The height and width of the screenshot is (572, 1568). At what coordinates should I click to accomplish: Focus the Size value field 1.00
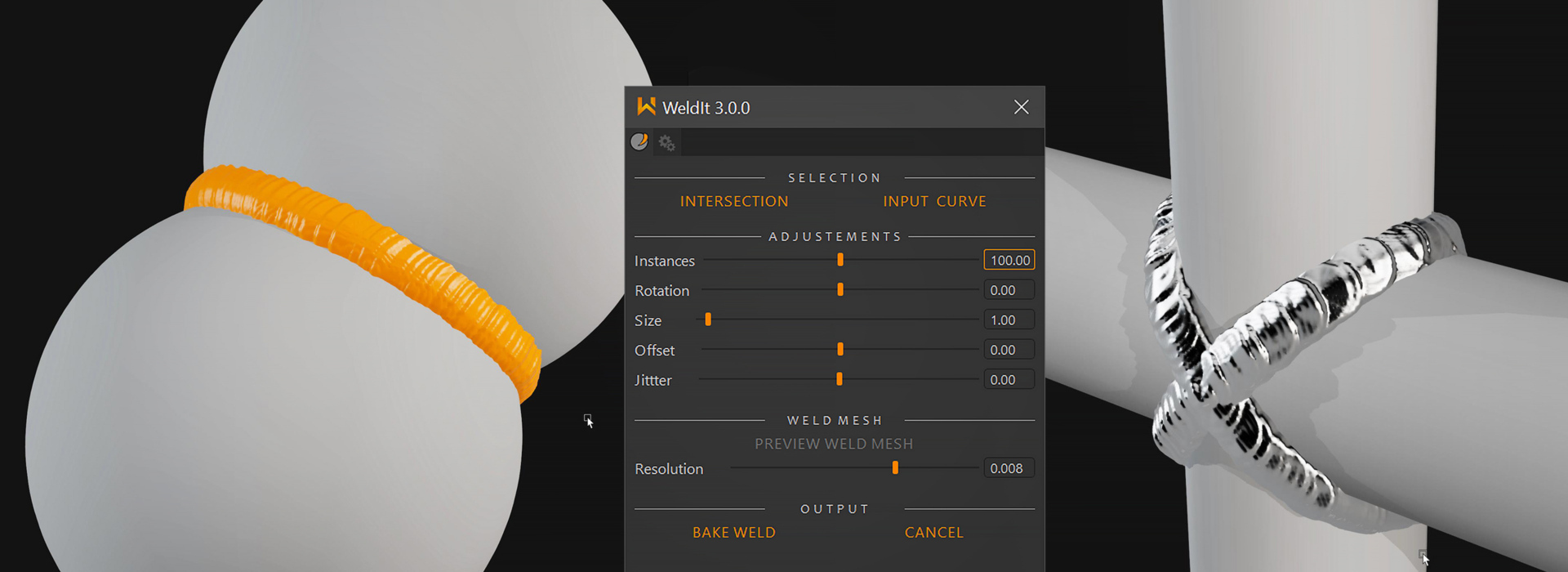tap(1009, 320)
